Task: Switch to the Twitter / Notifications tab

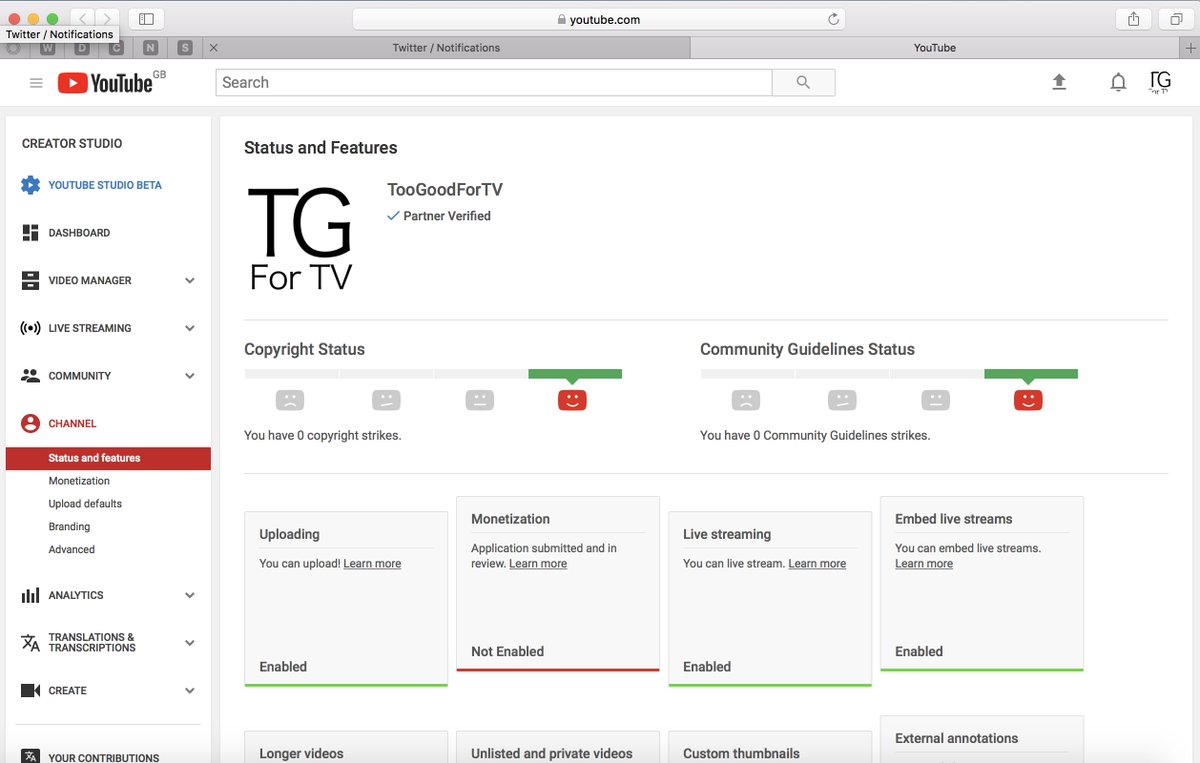Action: [446, 48]
